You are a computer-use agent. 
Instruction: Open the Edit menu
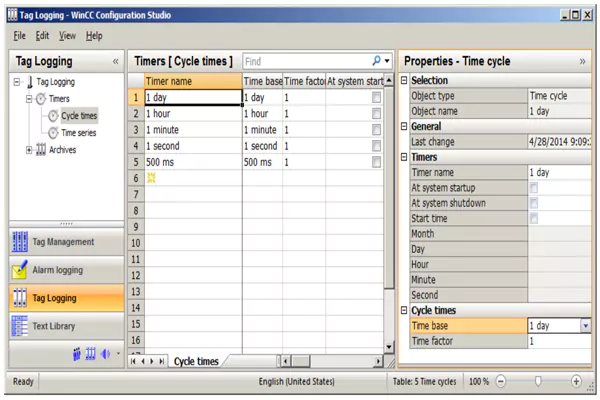(42, 36)
